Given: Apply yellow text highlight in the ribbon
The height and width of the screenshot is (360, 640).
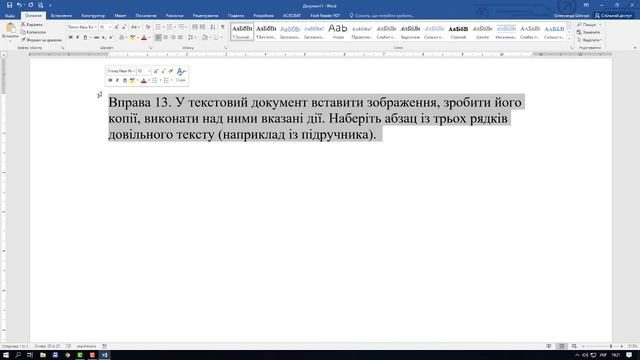Looking at the screenshot, I should pyautogui.click(x=133, y=37).
